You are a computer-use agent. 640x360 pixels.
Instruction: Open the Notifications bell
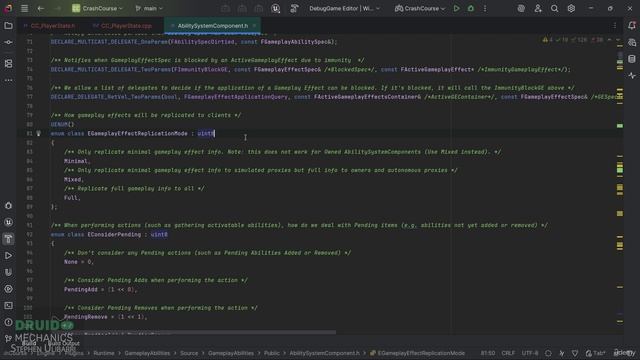[632, 26]
